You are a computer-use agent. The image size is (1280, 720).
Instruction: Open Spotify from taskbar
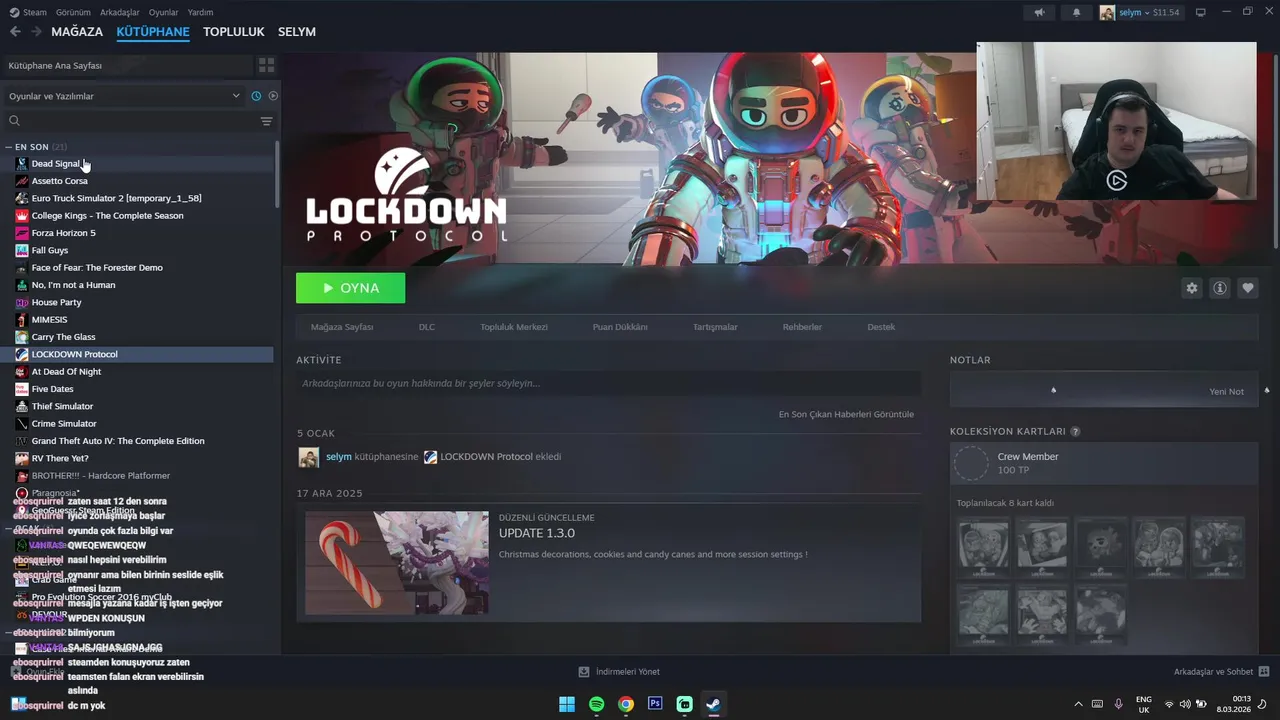click(596, 704)
